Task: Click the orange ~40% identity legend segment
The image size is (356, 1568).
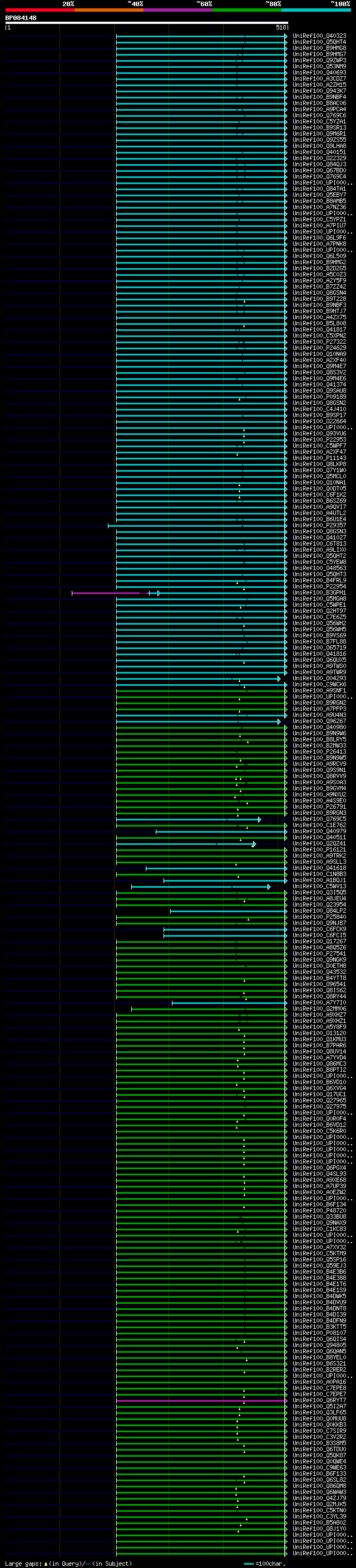Action: click(109, 10)
